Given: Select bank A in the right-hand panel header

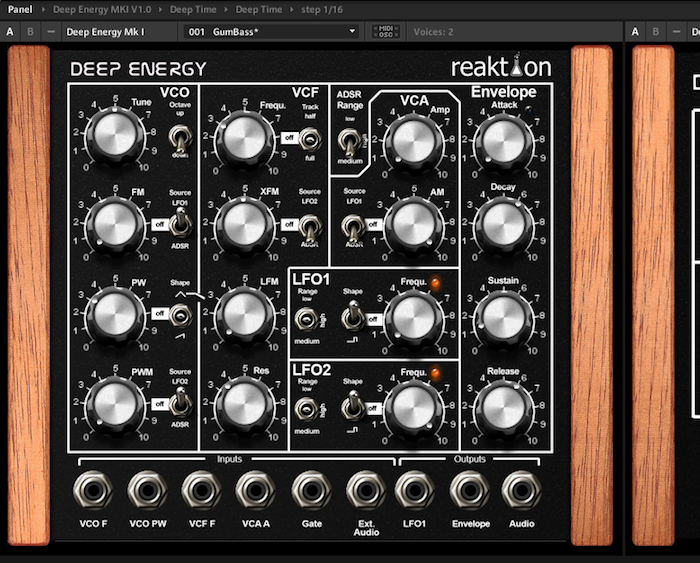Looking at the screenshot, I should [635, 32].
